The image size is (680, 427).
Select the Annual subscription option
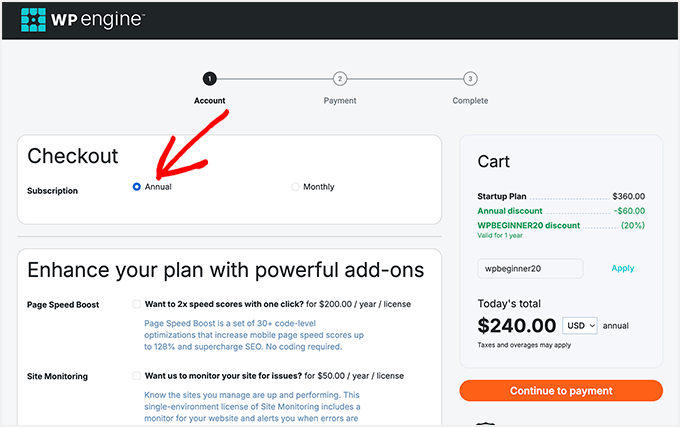tap(137, 187)
